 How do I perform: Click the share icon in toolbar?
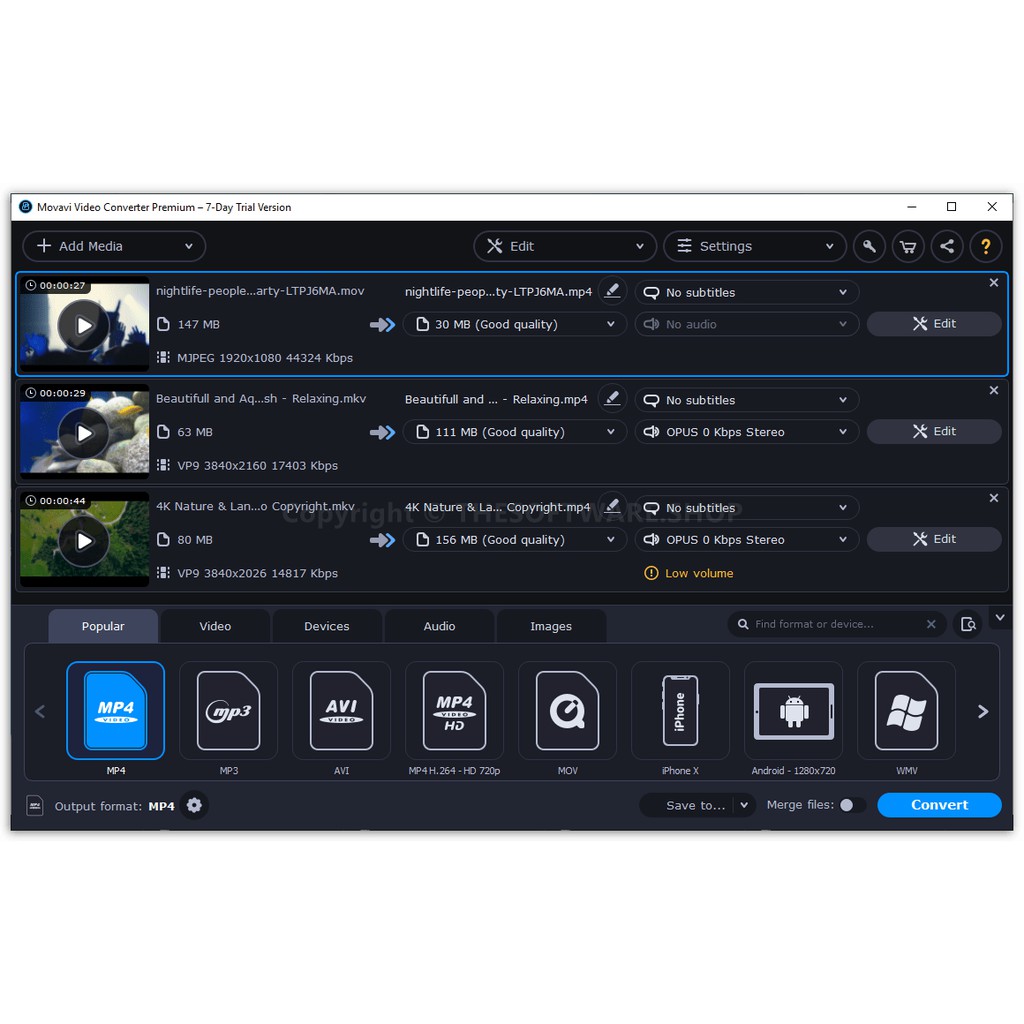click(947, 246)
